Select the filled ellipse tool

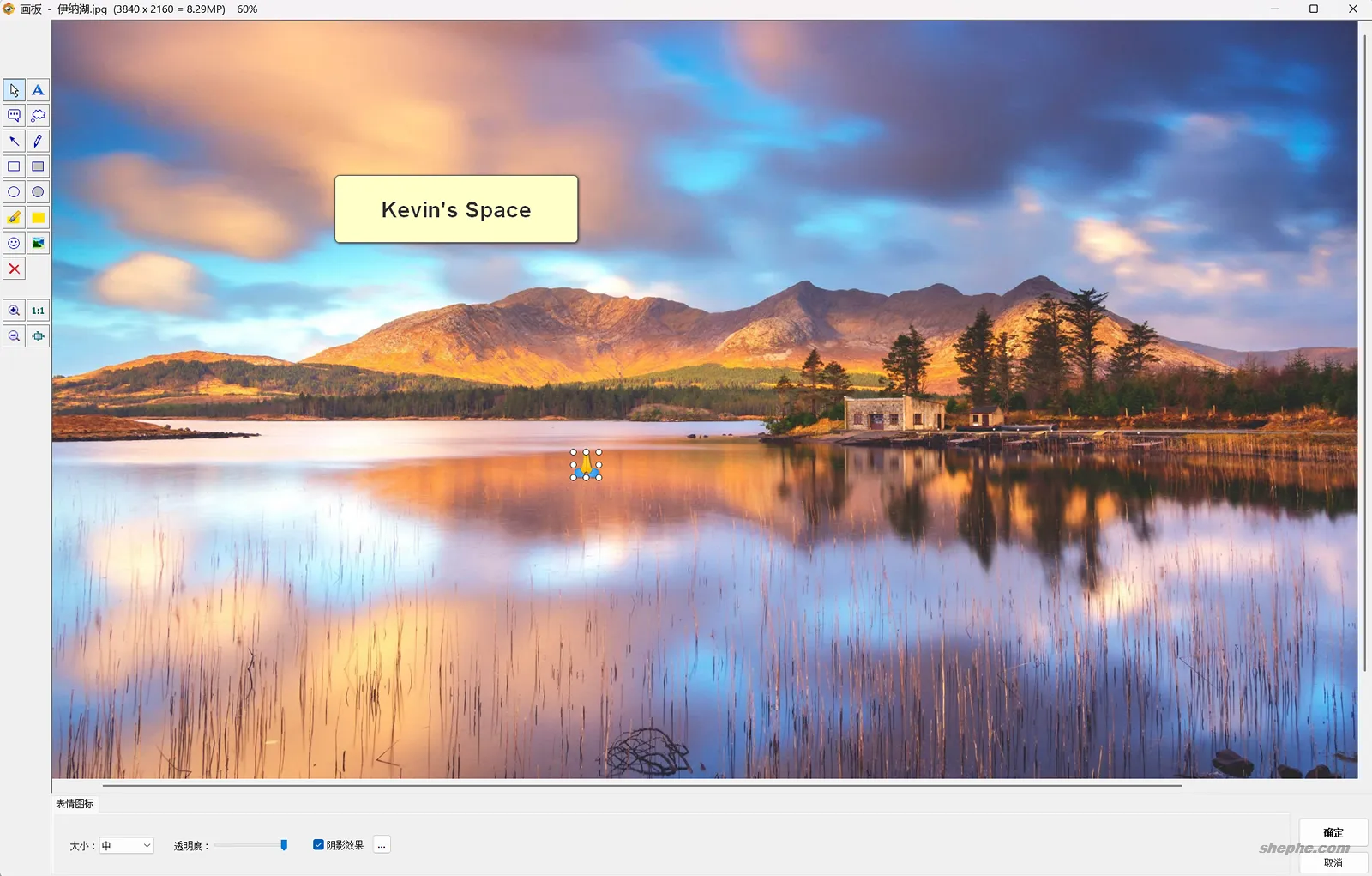coord(38,191)
